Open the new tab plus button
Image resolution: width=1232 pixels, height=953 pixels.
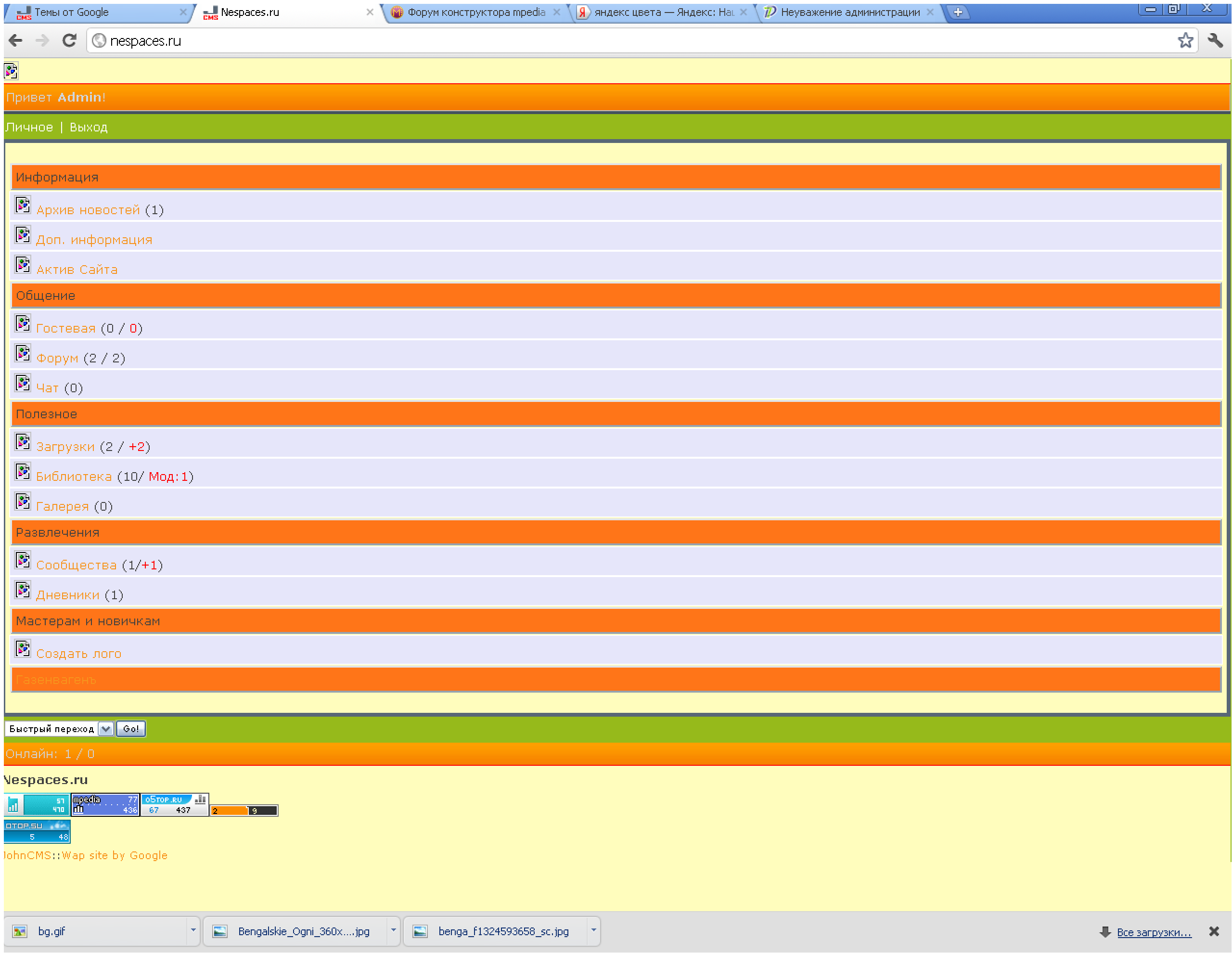pyautogui.click(x=958, y=12)
